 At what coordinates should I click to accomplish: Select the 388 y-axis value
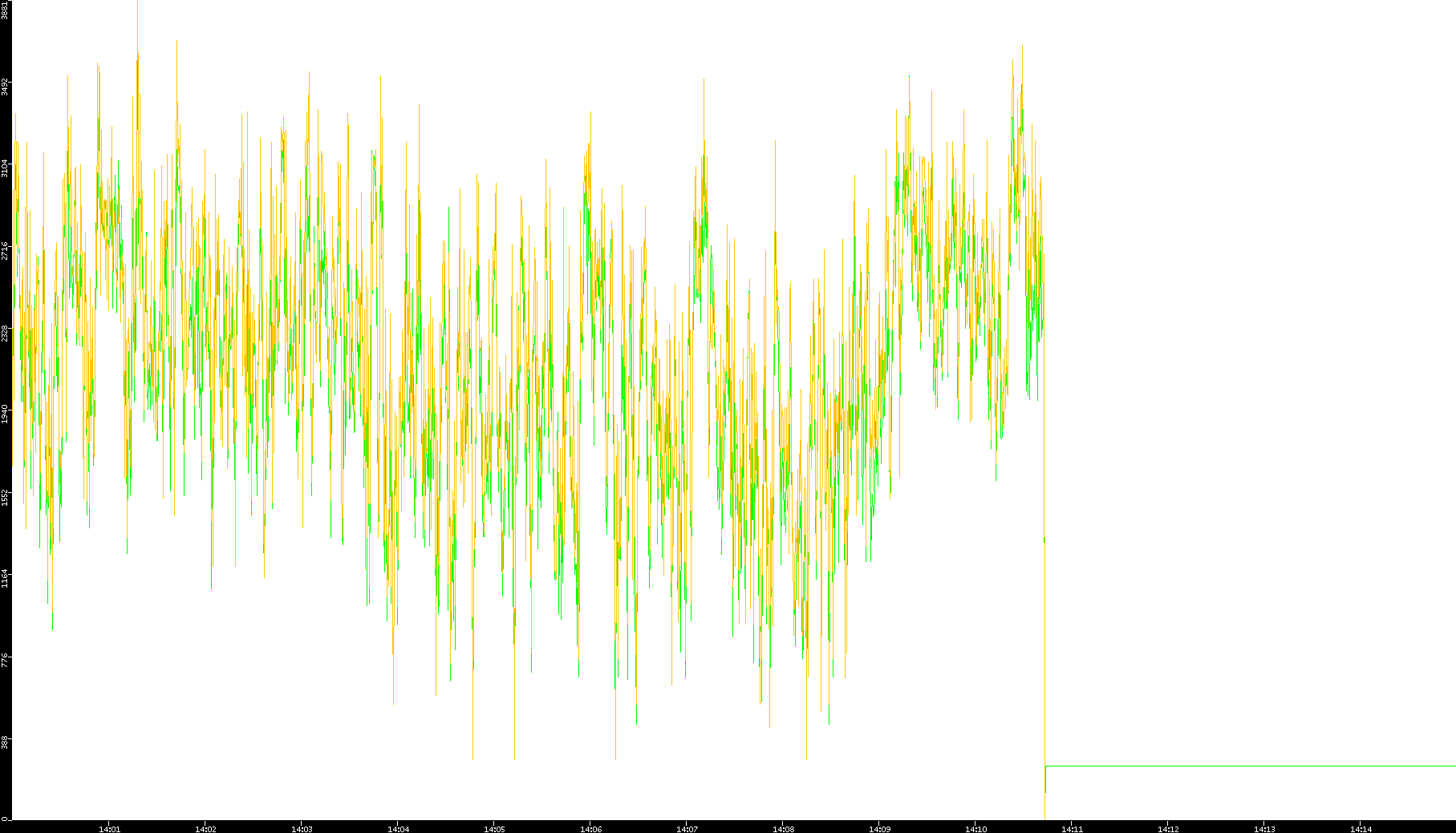pyautogui.click(x=5, y=742)
